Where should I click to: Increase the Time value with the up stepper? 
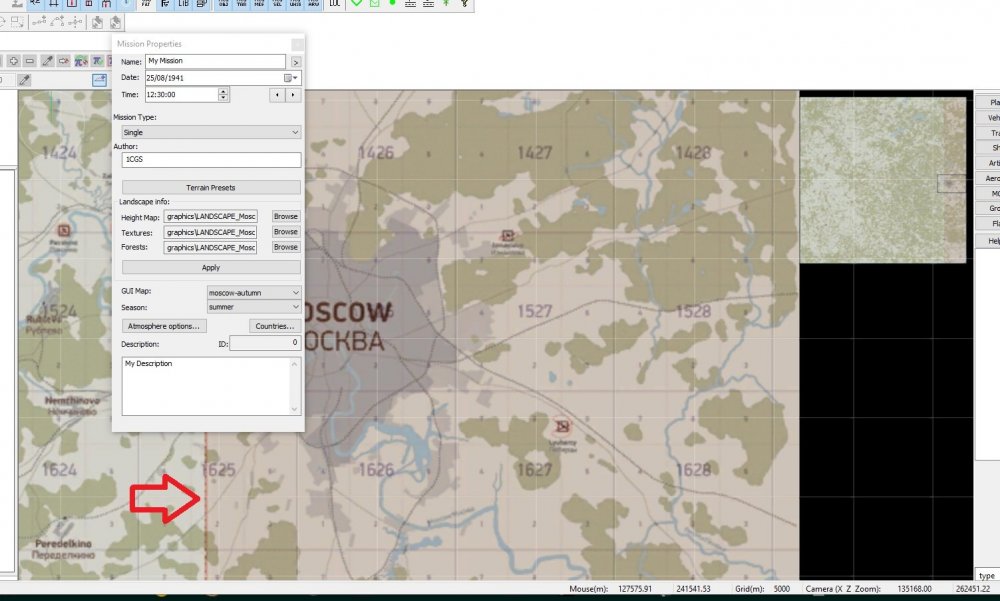[x=225, y=90]
